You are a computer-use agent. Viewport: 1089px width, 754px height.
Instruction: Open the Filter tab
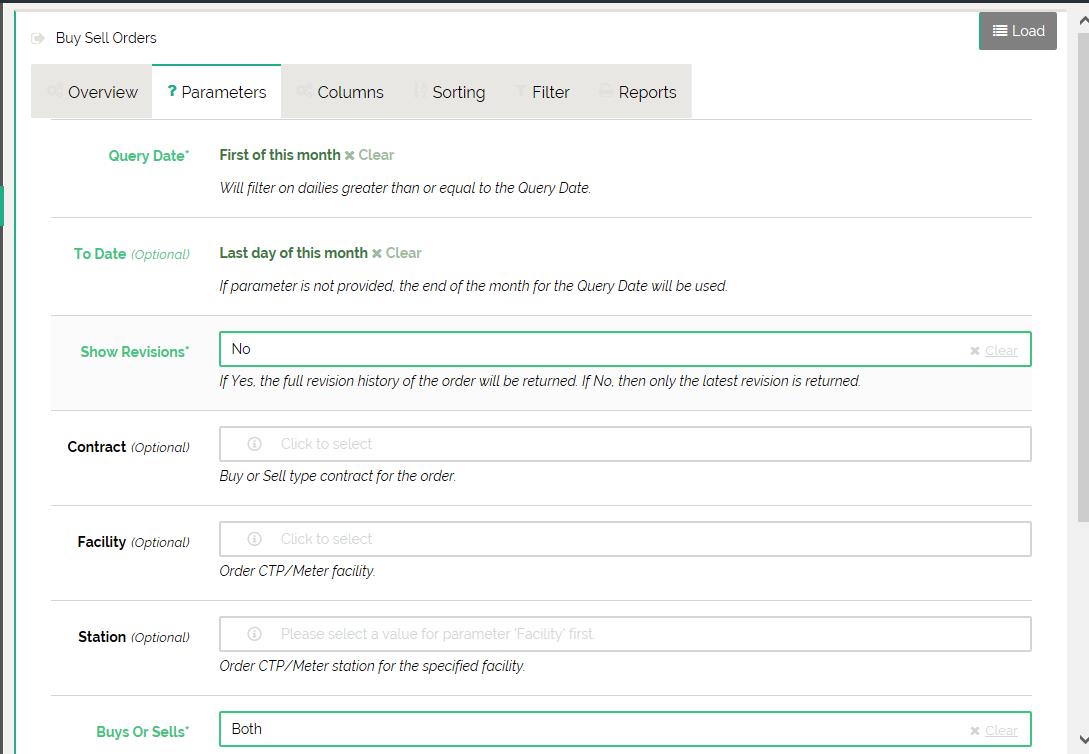coord(542,92)
